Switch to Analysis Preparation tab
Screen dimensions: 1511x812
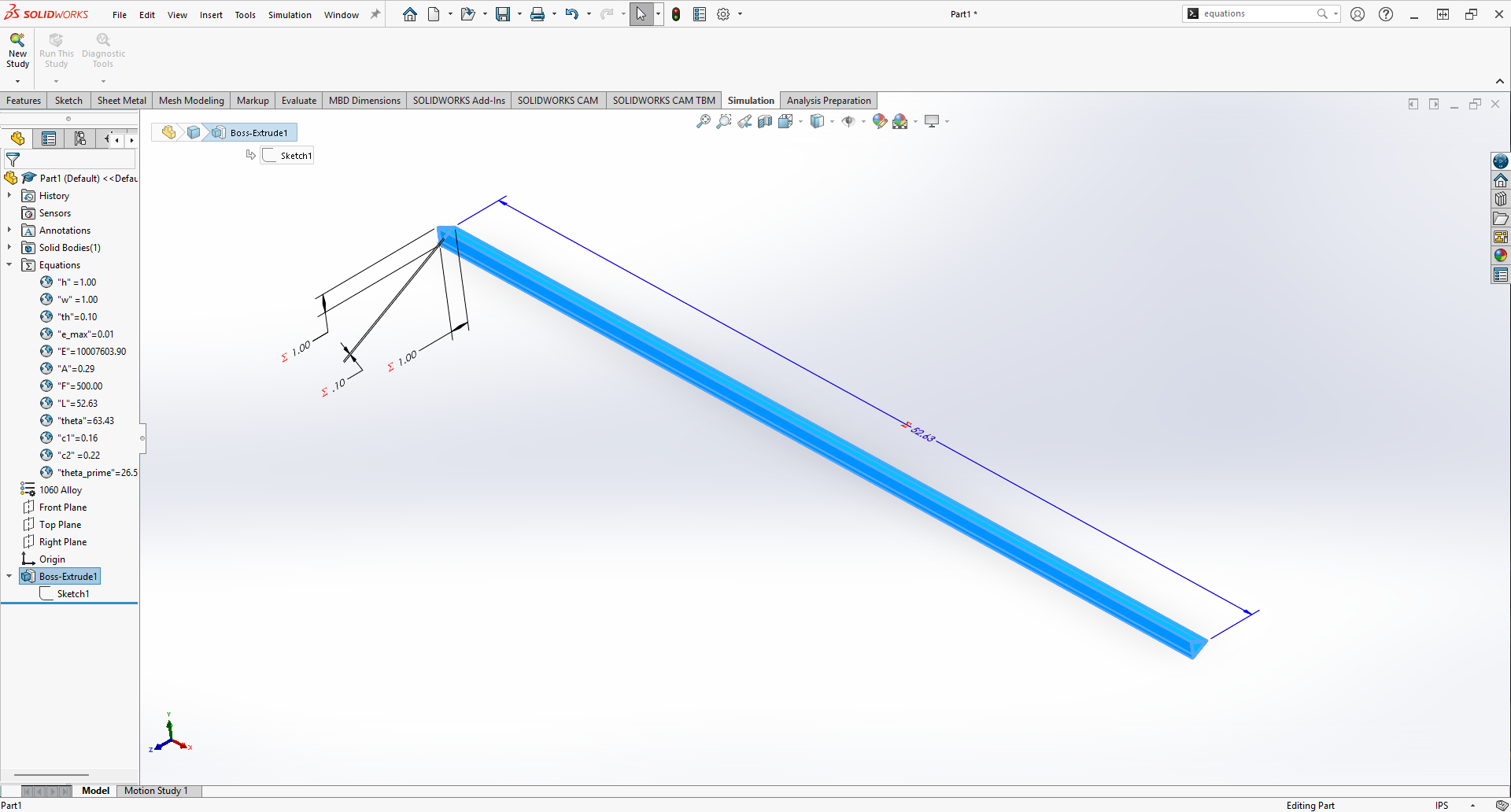[x=829, y=101]
